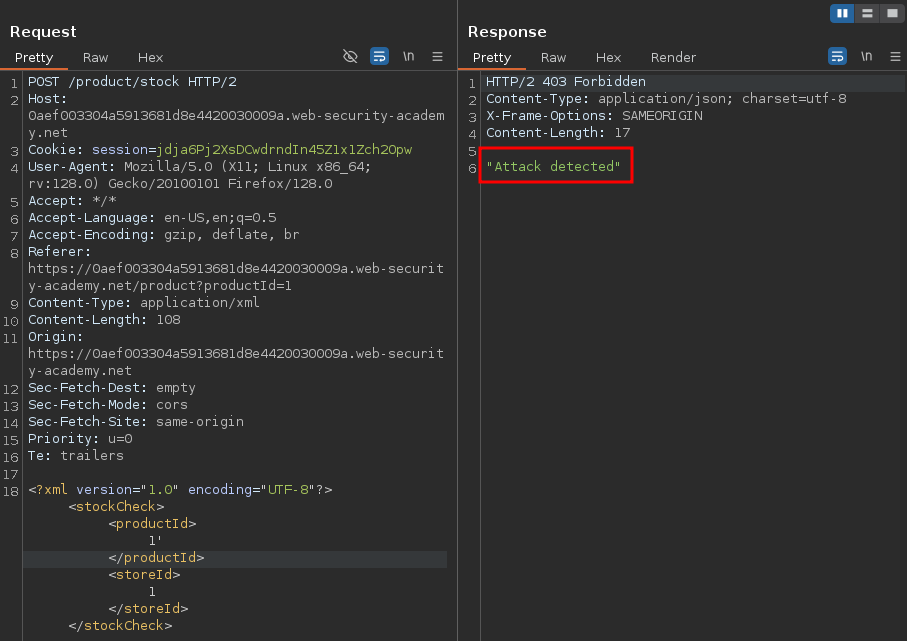907x641 pixels.
Task: Open the Raw tab in Request
Action: coord(96,58)
